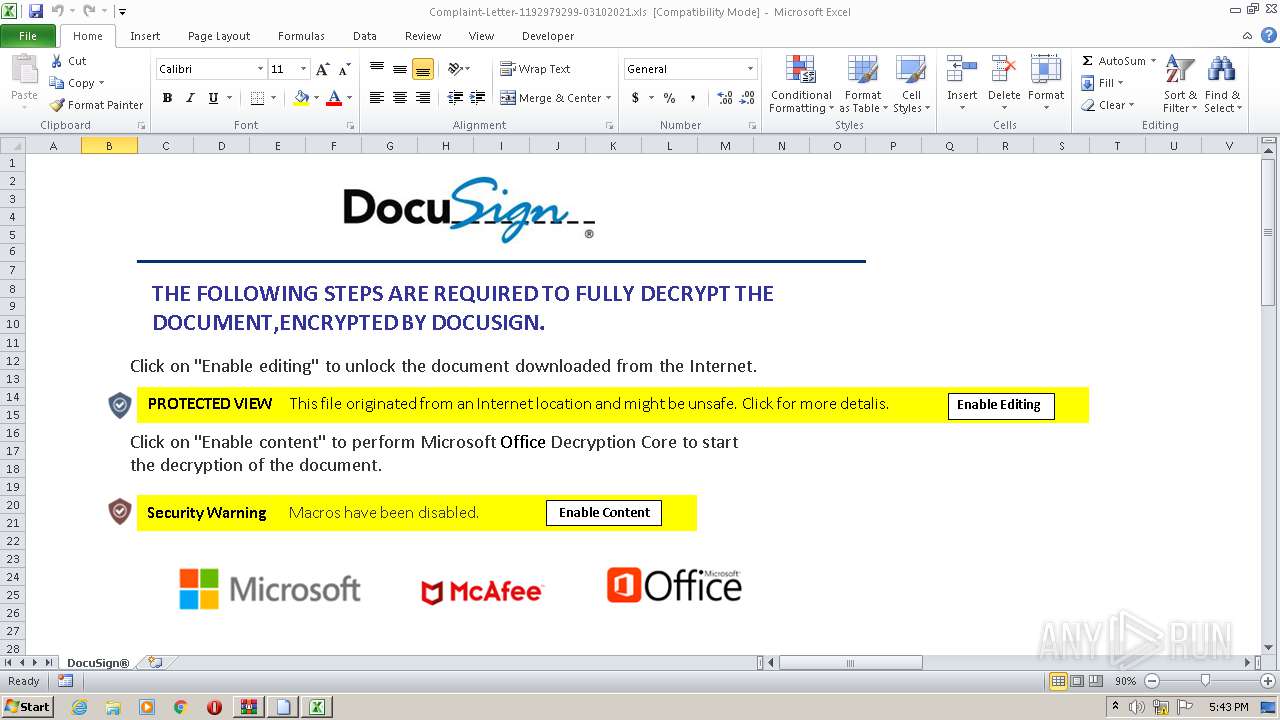Switch to the Formulas tab
The height and width of the screenshot is (720, 1280).
coord(301,36)
